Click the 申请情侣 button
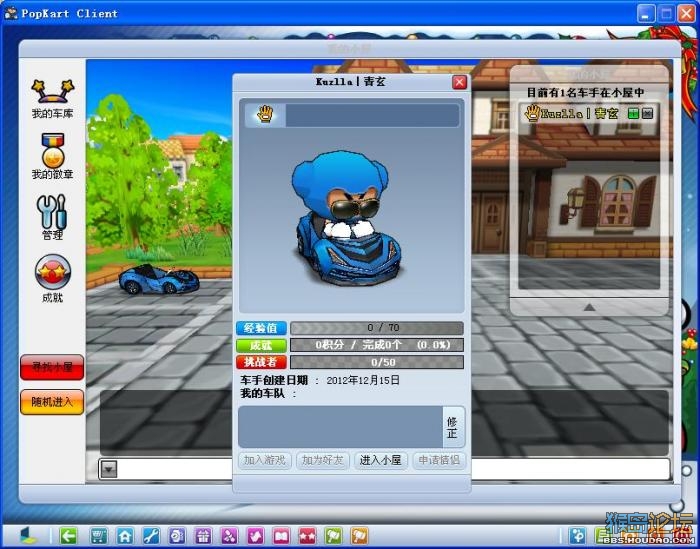 coord(439,460)
